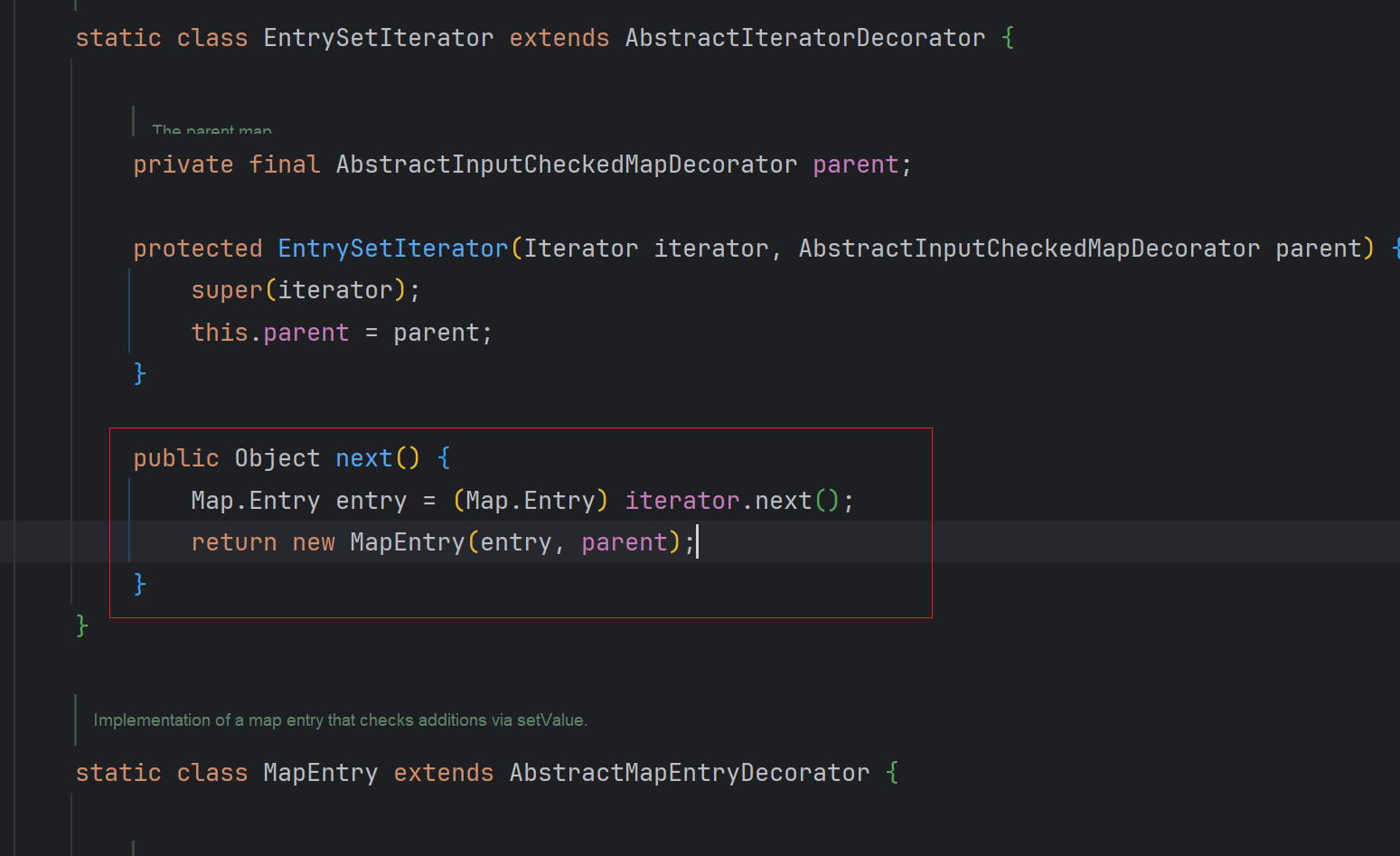Click EntrySetIterator in the class declaration

click(378, 38)
